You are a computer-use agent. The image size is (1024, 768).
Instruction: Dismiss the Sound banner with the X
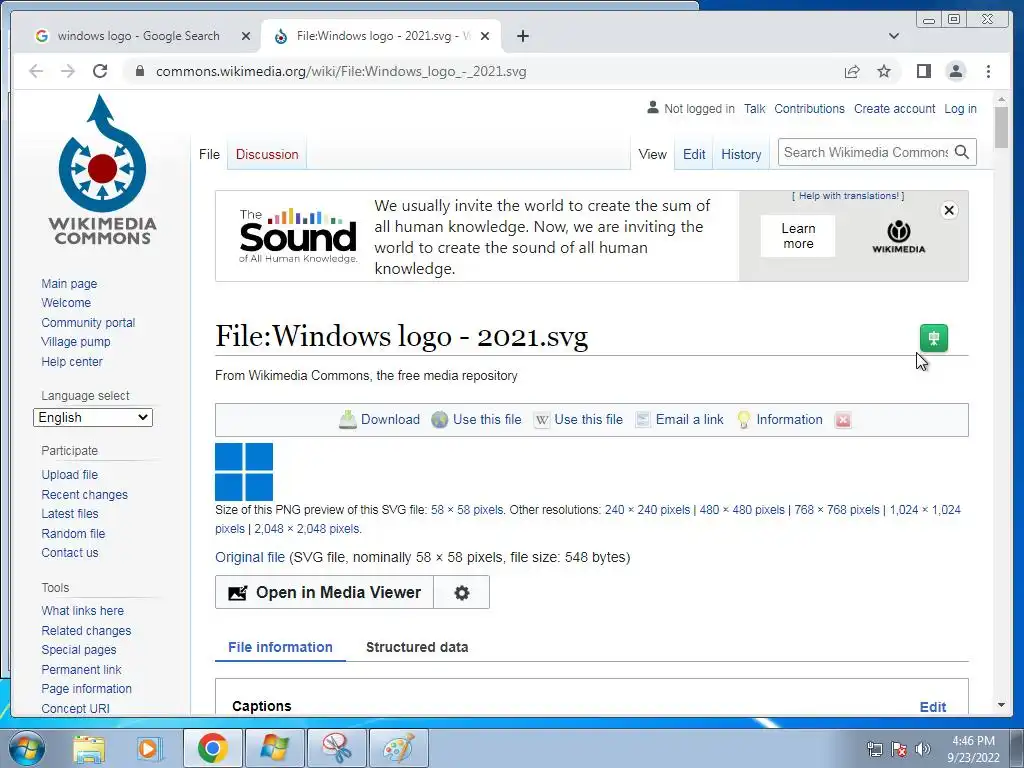(x=949, y=210)
